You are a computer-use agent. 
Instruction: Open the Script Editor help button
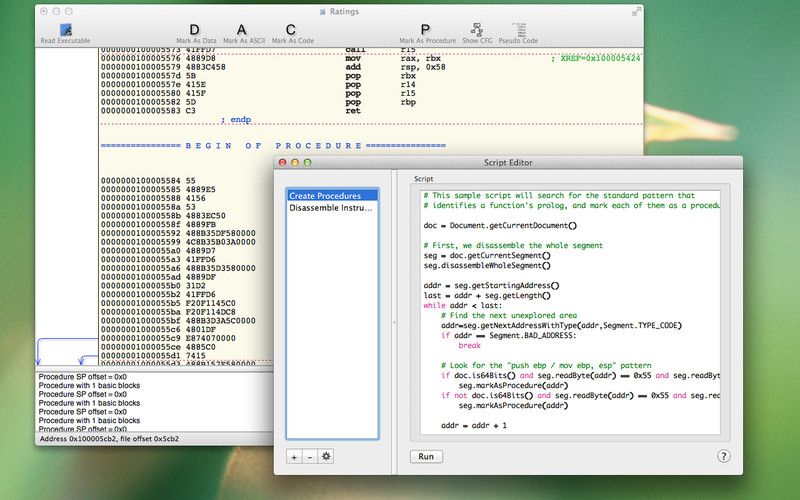coord(724,456)
